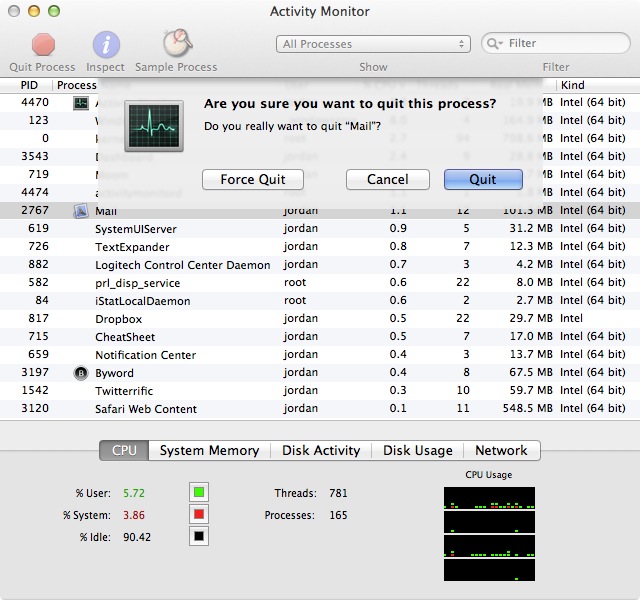Click the Activity Monitor icon in the dialog
This screenshot has height=600, width=640.
(x=154, y=126)
